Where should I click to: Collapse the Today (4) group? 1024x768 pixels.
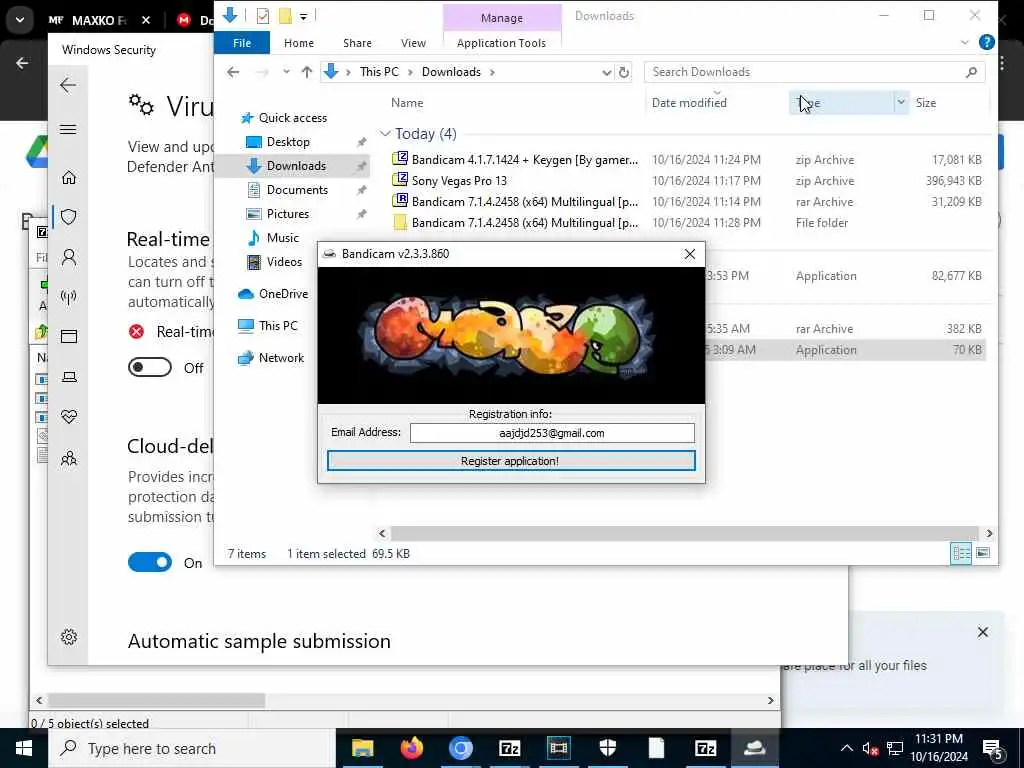pyautogui.click(x=385, y=134)
